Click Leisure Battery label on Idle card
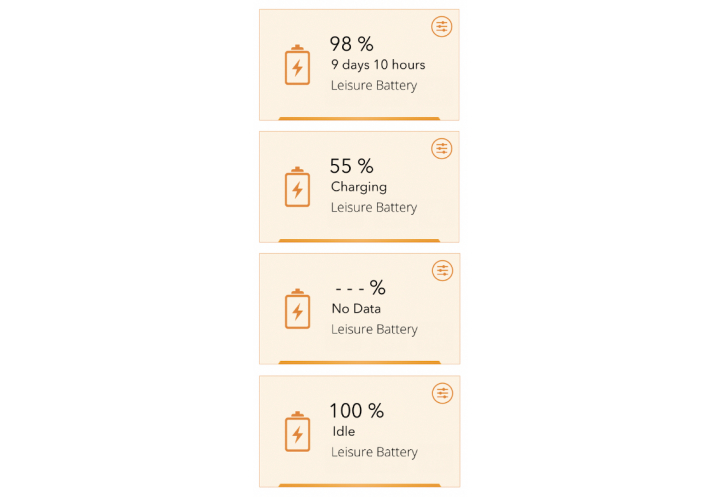This screenshot has height=497, width=720. pyautogui.click(x=375, y=452)
